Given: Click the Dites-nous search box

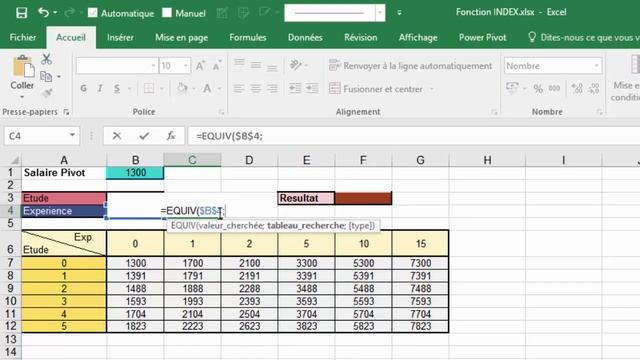Looking at the screenshot, I should (x=584, y=38).
